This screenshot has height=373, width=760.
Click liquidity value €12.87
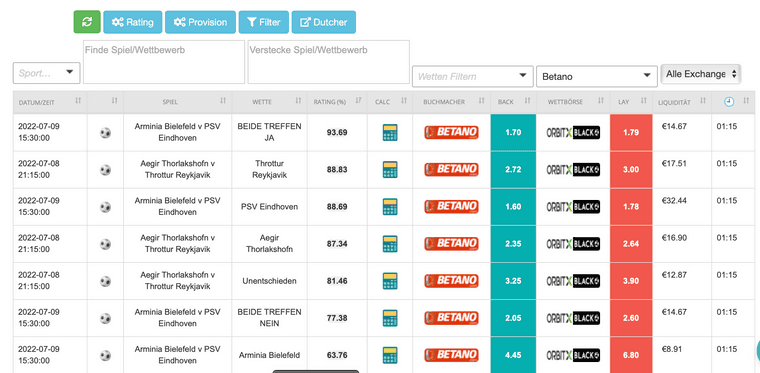pyautogui.click(x=674, y=275)
